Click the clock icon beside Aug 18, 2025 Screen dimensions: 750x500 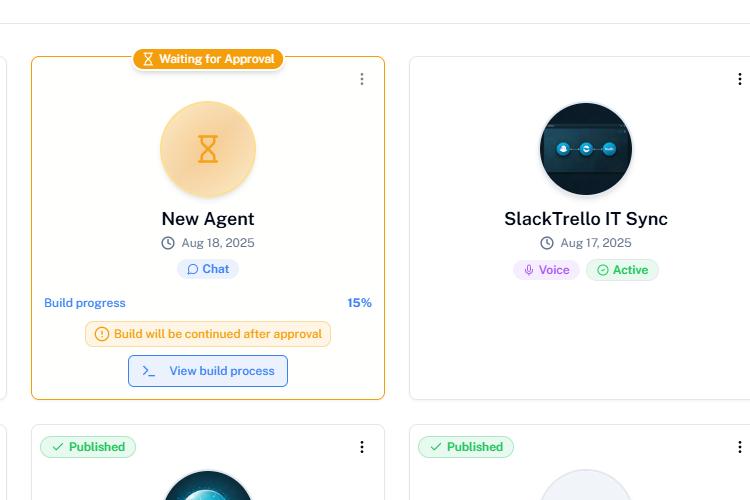coord(168,243)
